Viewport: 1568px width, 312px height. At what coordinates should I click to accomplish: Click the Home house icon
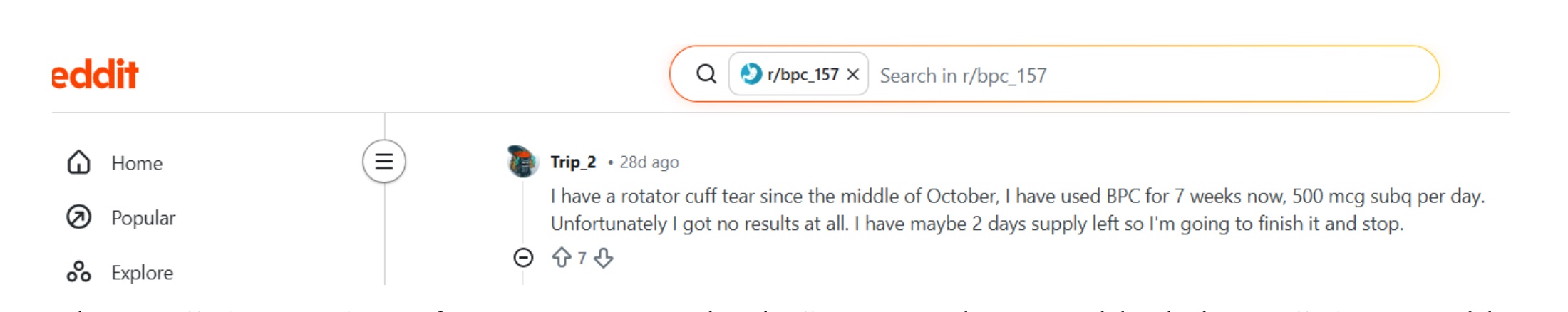click(79, 162)
